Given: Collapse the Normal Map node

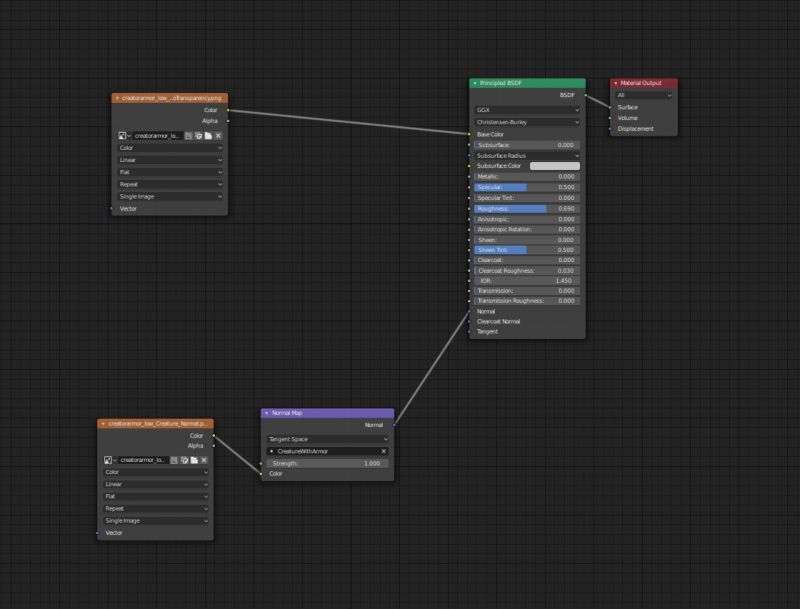Looking at the screenshot, I should point(265,411).
